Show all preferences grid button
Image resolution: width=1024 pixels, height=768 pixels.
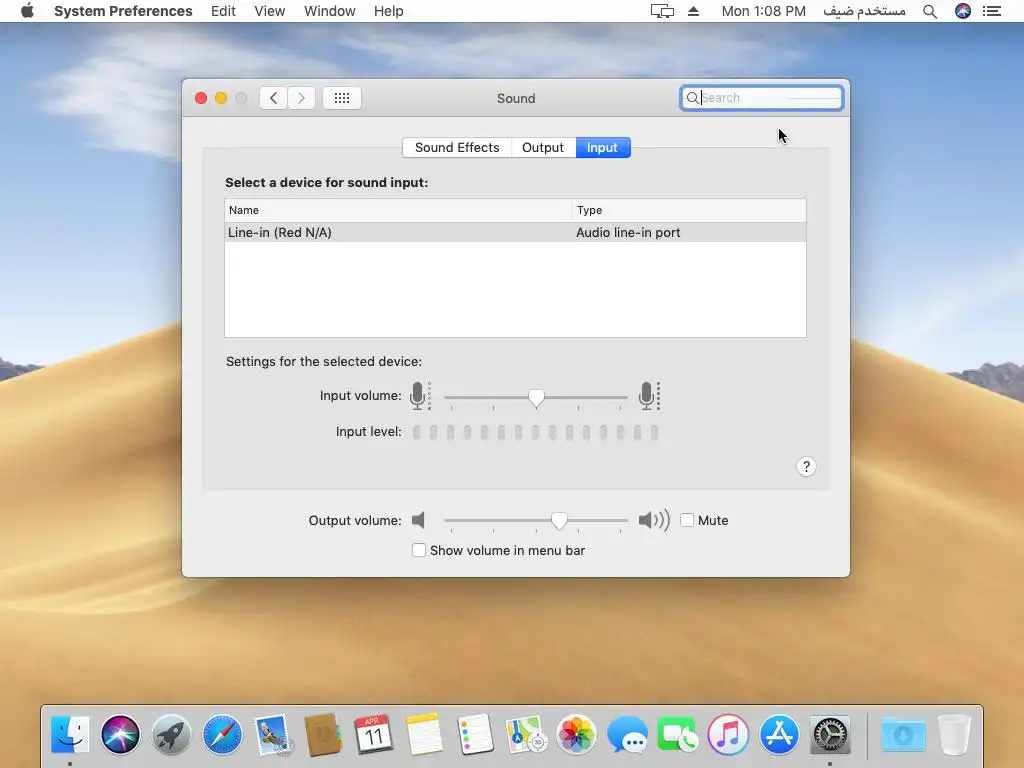click(342, 98)
